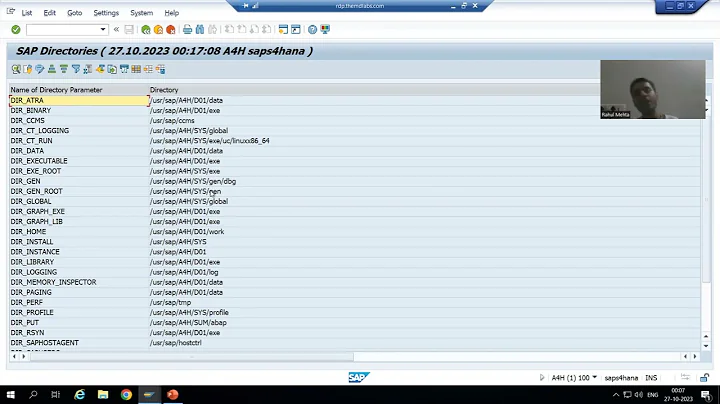Click the blue Help question mark icon
This screenshot has width=720, height=404.
click(312, 30)
